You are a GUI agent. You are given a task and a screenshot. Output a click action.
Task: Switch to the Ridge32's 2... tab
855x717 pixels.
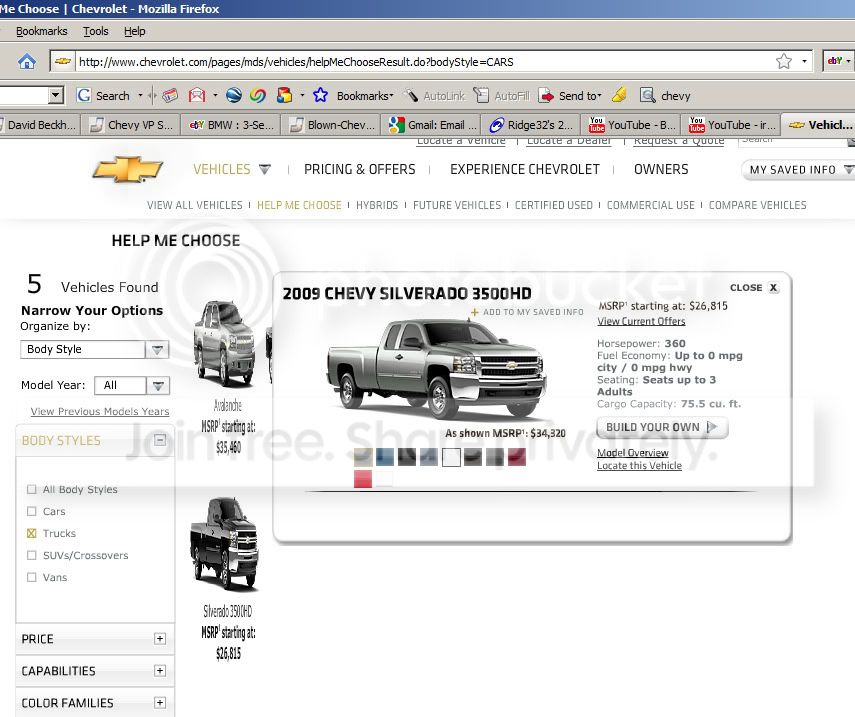tap(531, 125)
